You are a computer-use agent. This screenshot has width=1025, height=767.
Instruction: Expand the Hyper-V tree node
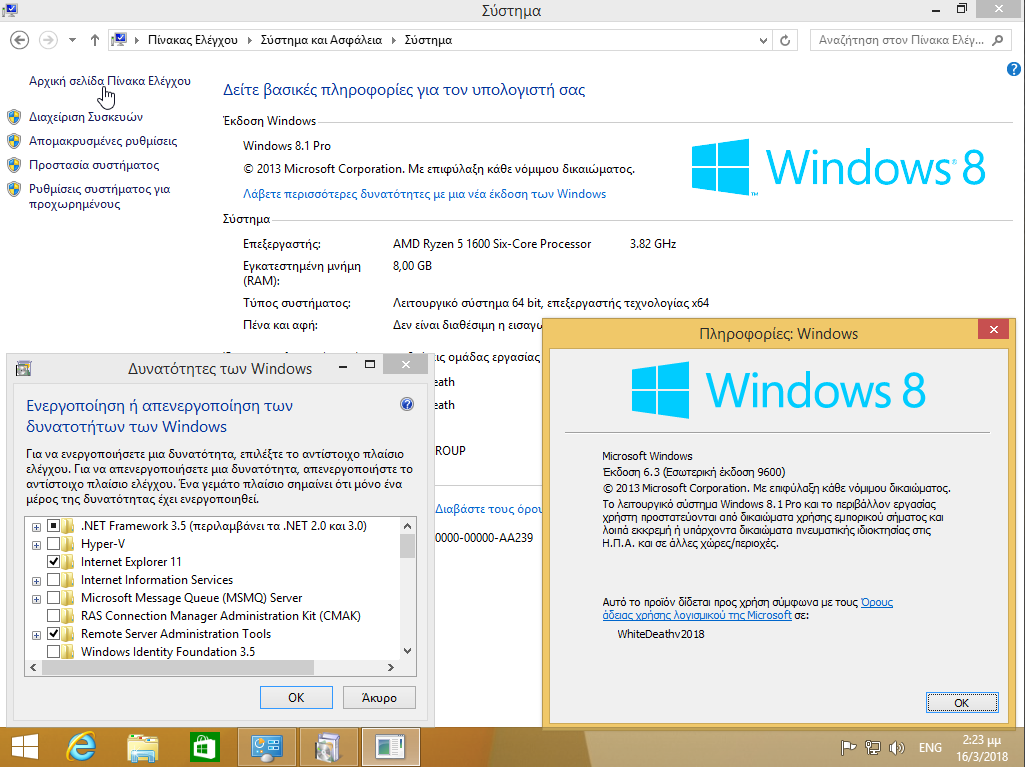37,545
